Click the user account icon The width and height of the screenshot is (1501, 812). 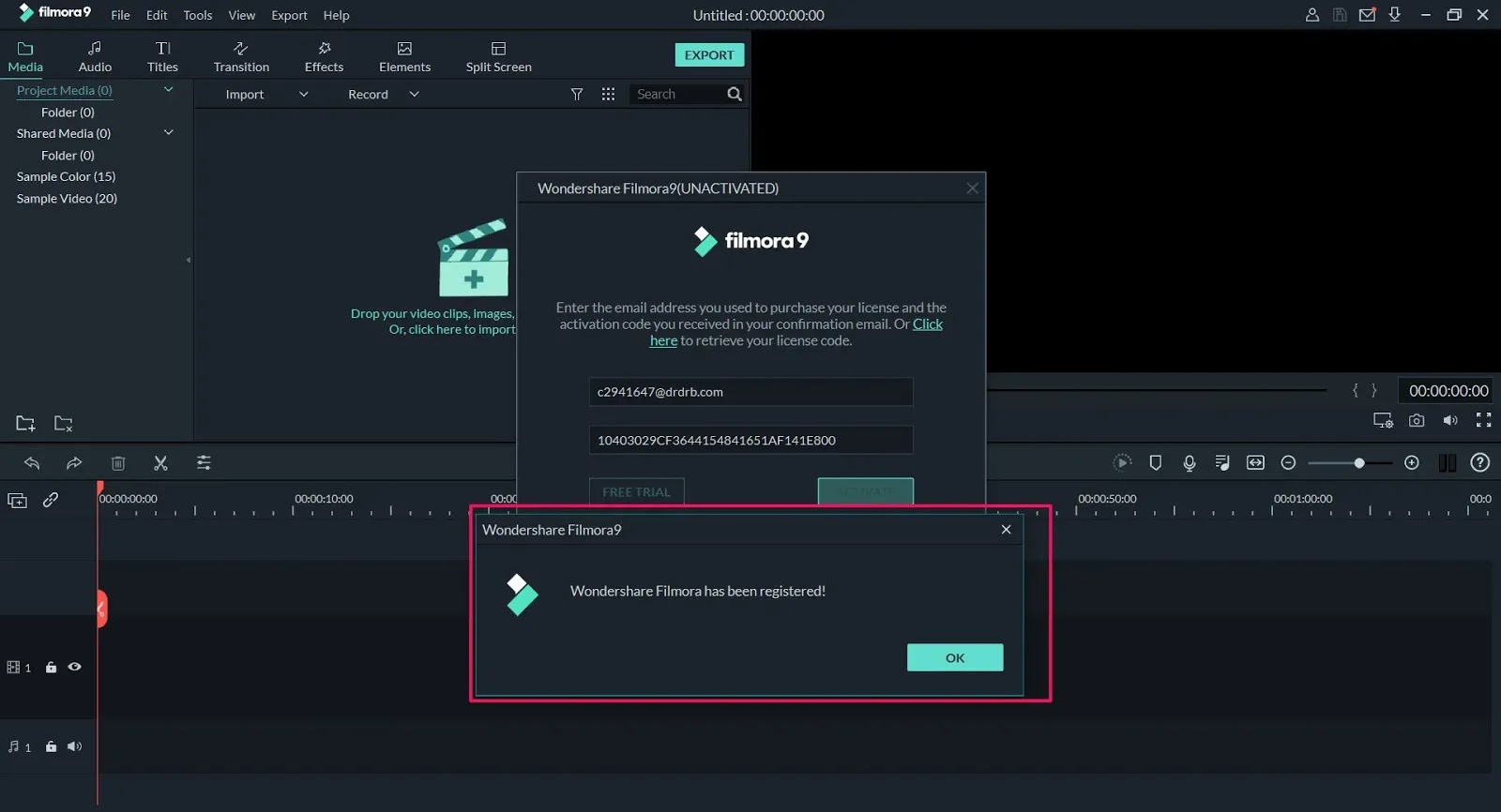pyautogui.click(x=1312, y=15)
